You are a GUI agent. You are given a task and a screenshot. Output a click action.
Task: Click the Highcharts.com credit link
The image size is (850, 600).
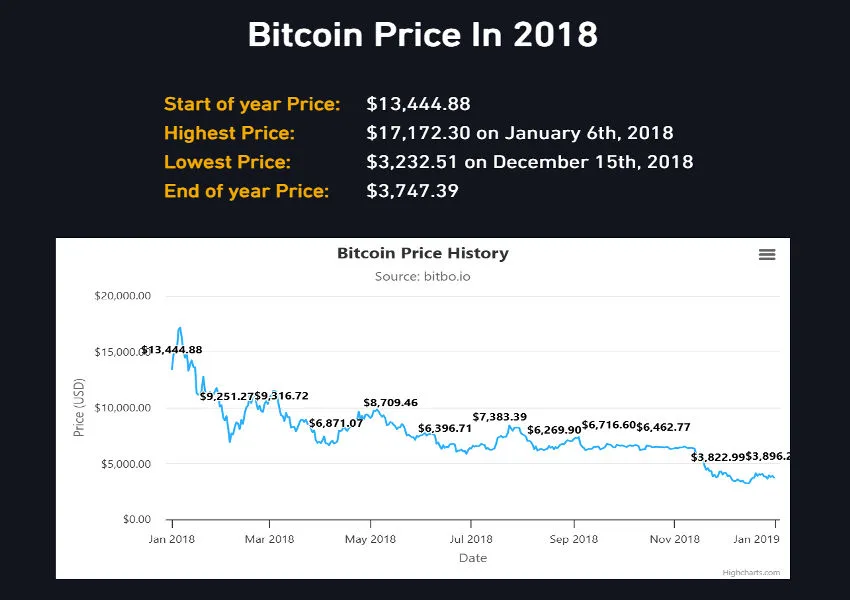[x=750, y=572]
